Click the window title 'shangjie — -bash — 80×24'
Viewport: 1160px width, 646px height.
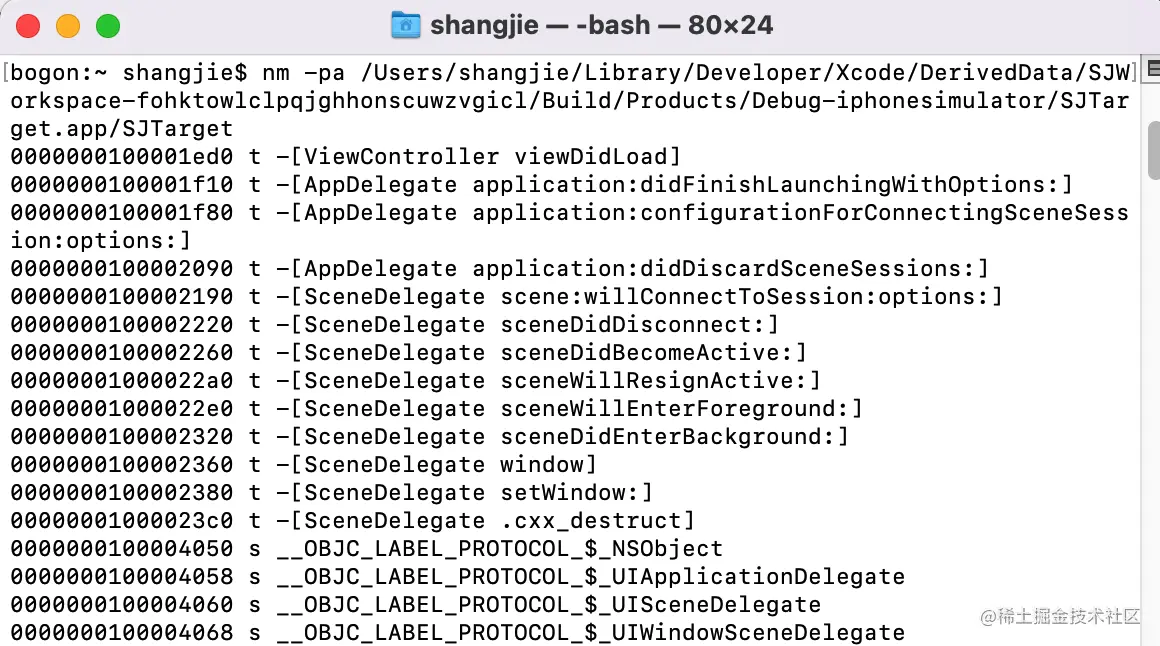pyautogui.click(x=600, y=25)
